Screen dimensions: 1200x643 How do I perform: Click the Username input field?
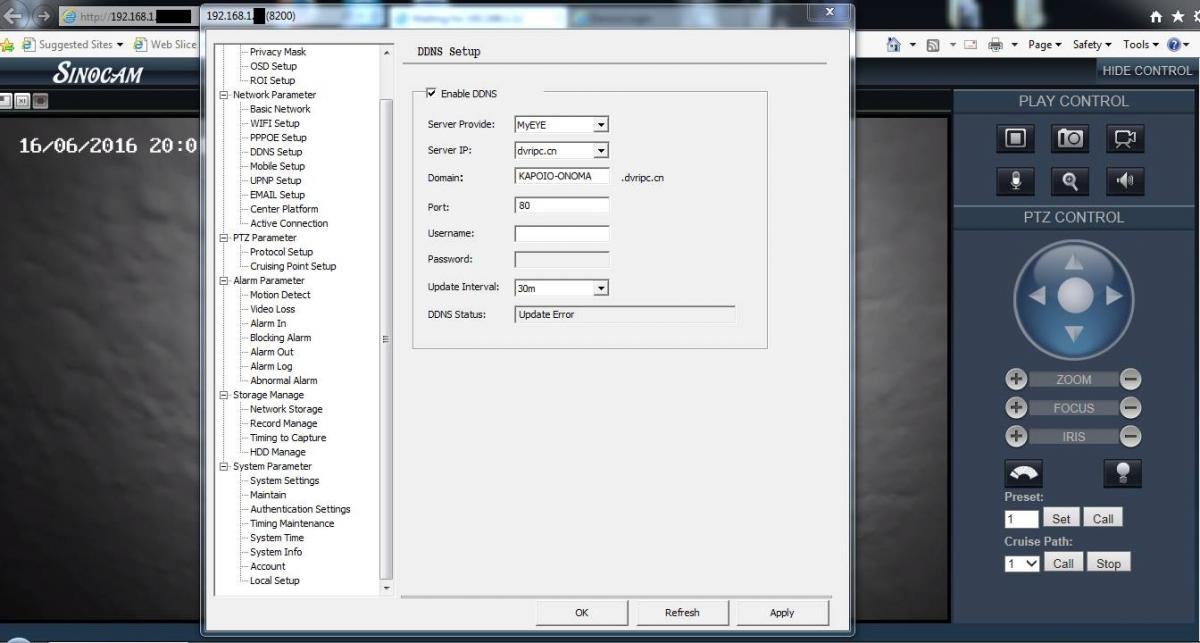pos(562,234)
